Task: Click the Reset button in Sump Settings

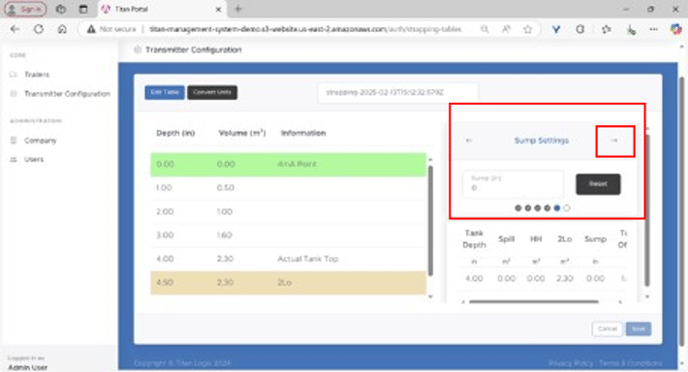Action: click(x=598, y=184)
